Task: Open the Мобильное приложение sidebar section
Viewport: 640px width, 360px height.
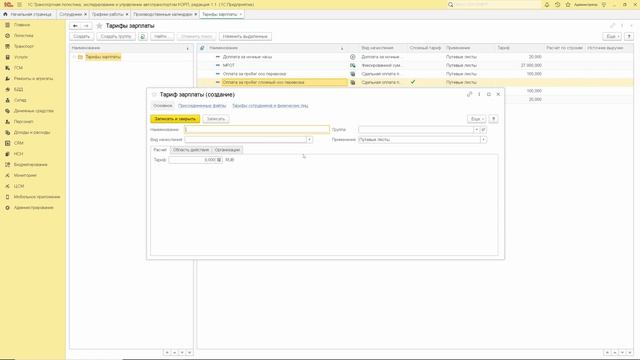Action: [x=37, y=197]
